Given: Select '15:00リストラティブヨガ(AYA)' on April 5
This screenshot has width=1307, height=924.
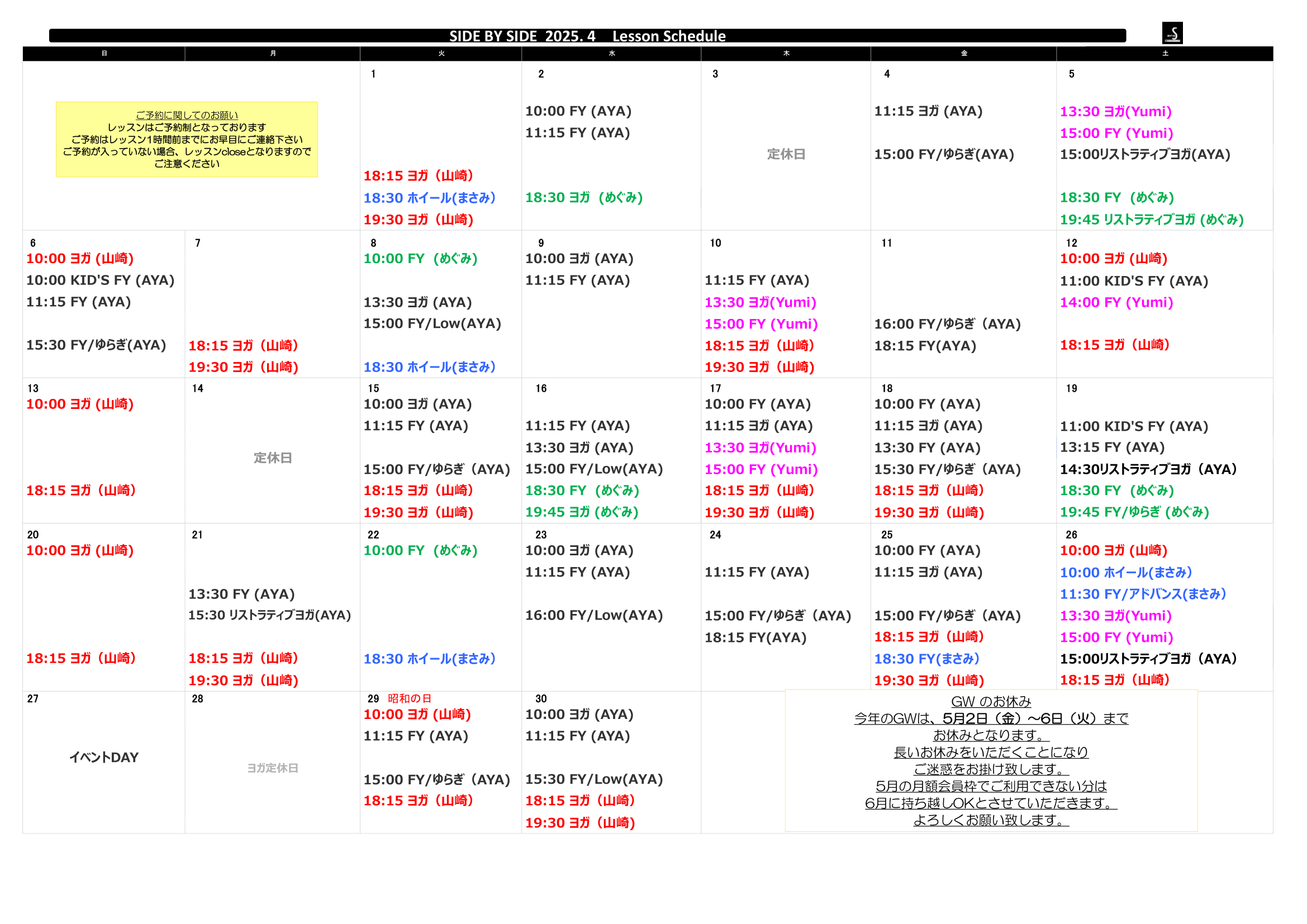Looking at the screenshot, I should click(1146, 154).
